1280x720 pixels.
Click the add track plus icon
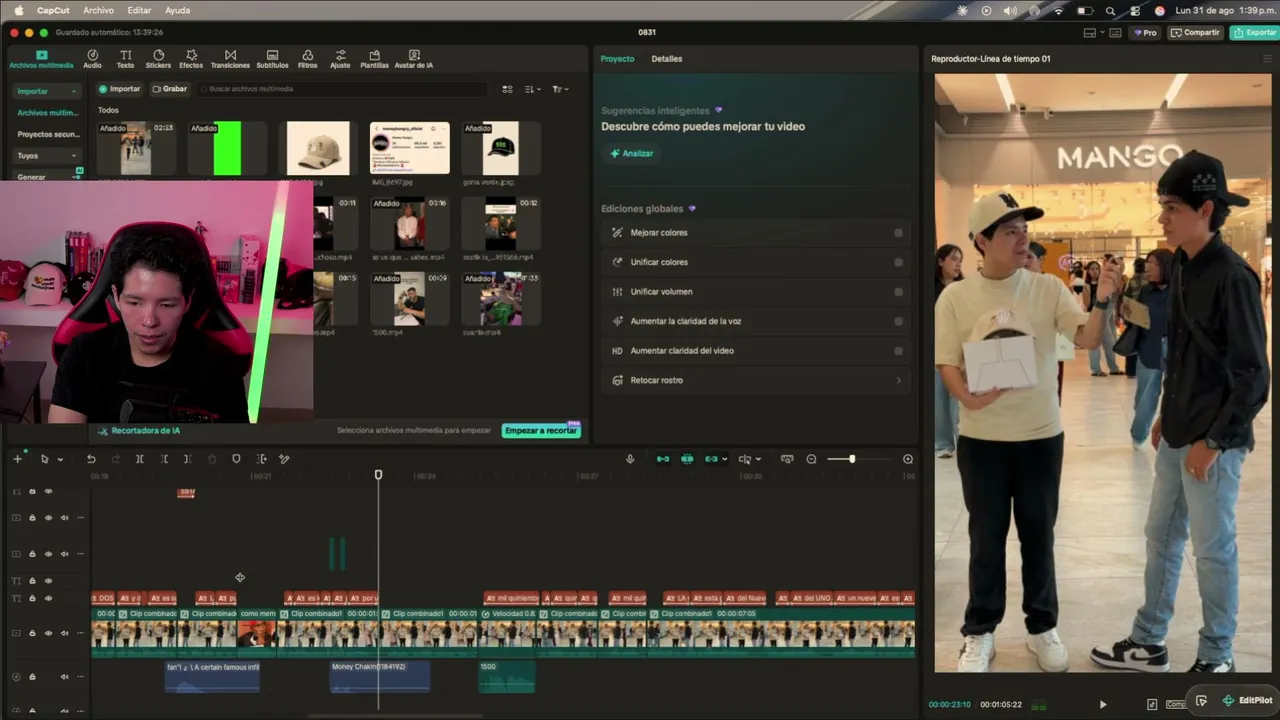17,459
